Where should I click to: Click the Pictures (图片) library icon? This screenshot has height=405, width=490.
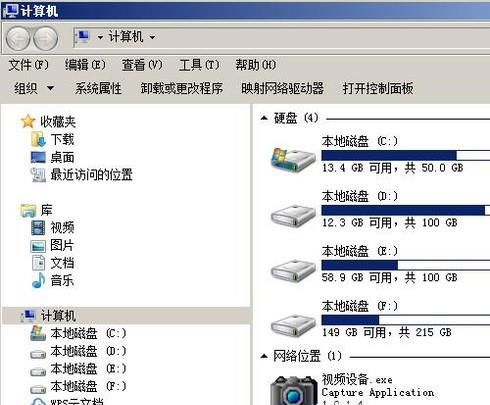click(x=38, y=246)
